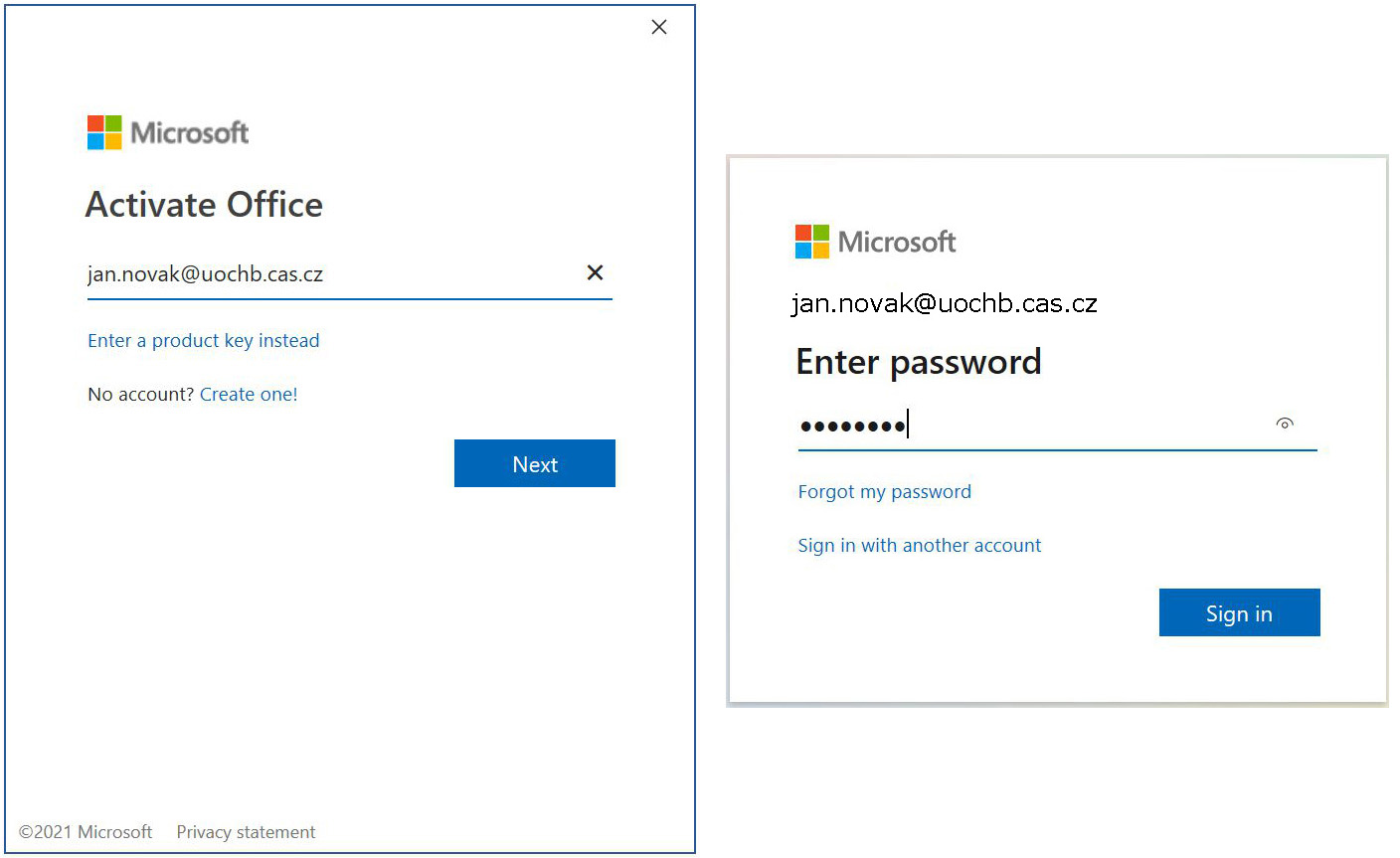Follow the 'Create one!' account link
Viewport: 1400px width, 858px height.
pyautogui.click(x=249, y=395)
